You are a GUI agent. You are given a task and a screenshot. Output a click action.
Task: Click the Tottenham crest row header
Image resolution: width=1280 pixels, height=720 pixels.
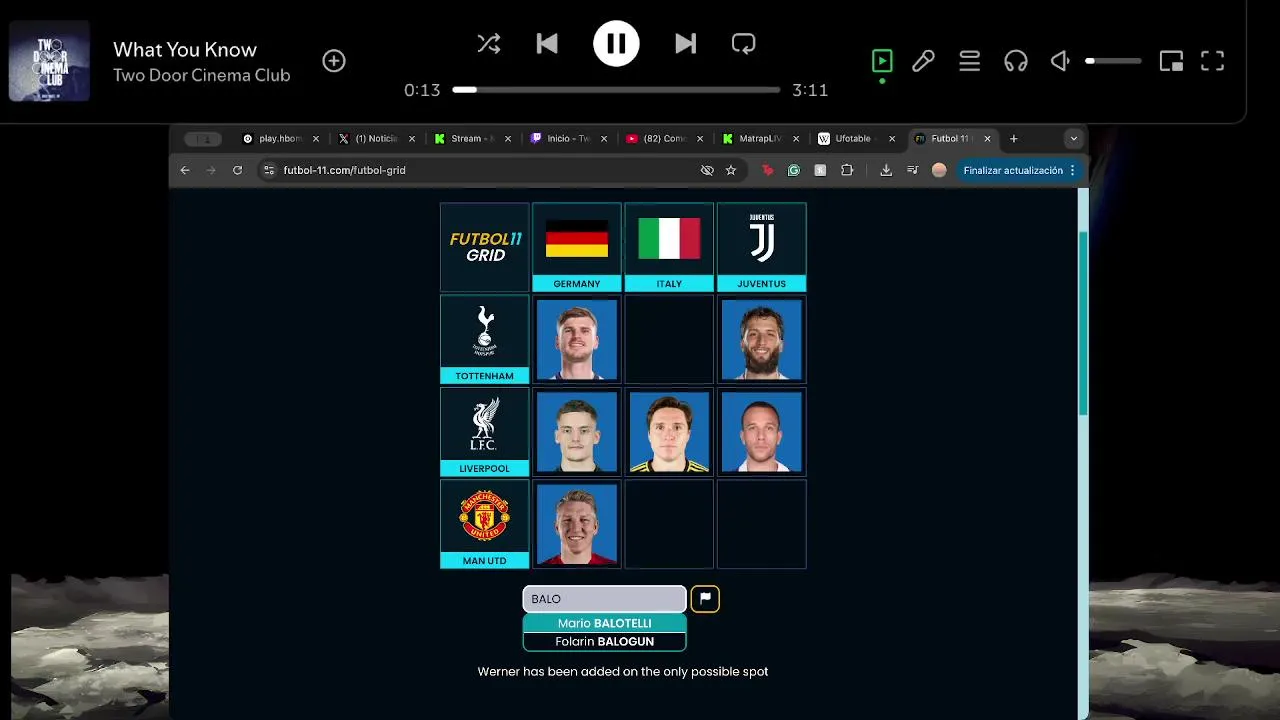click(485, 339)
